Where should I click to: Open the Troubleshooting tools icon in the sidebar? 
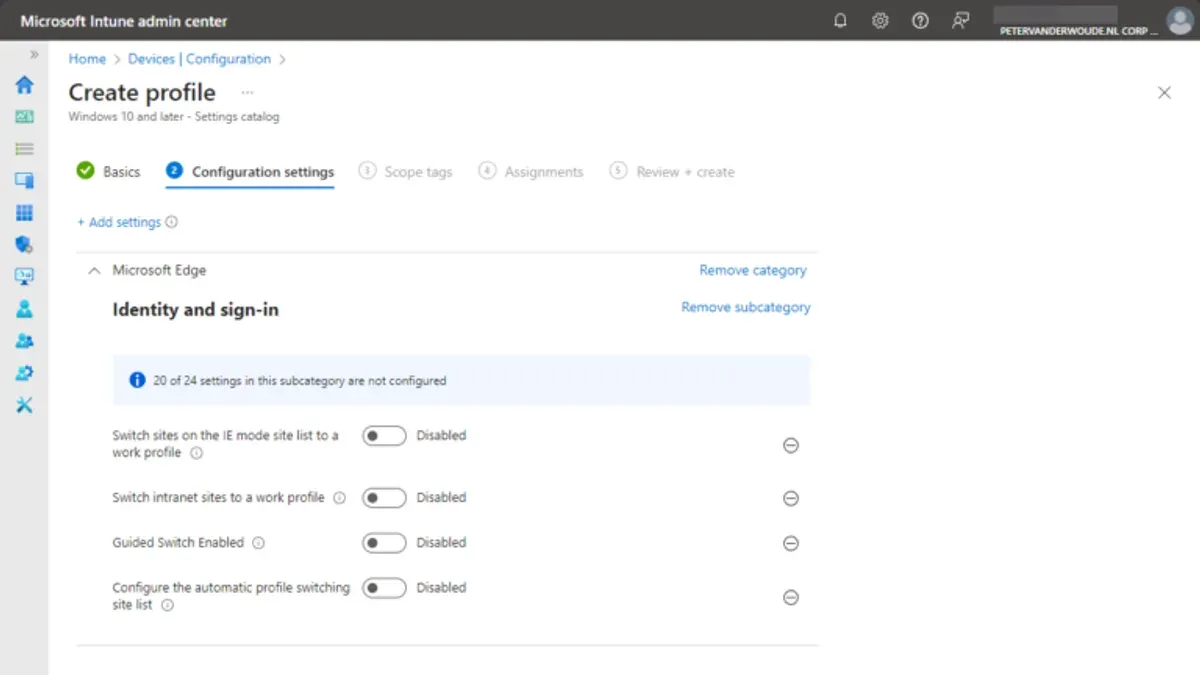(24, 405)
